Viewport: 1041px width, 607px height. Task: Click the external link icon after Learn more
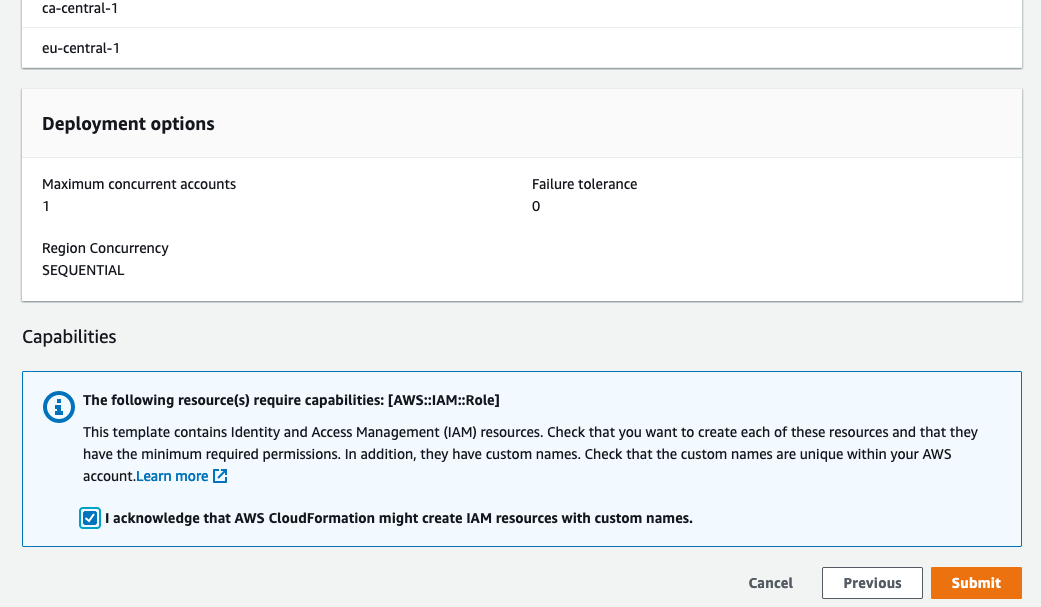[220, 476]
